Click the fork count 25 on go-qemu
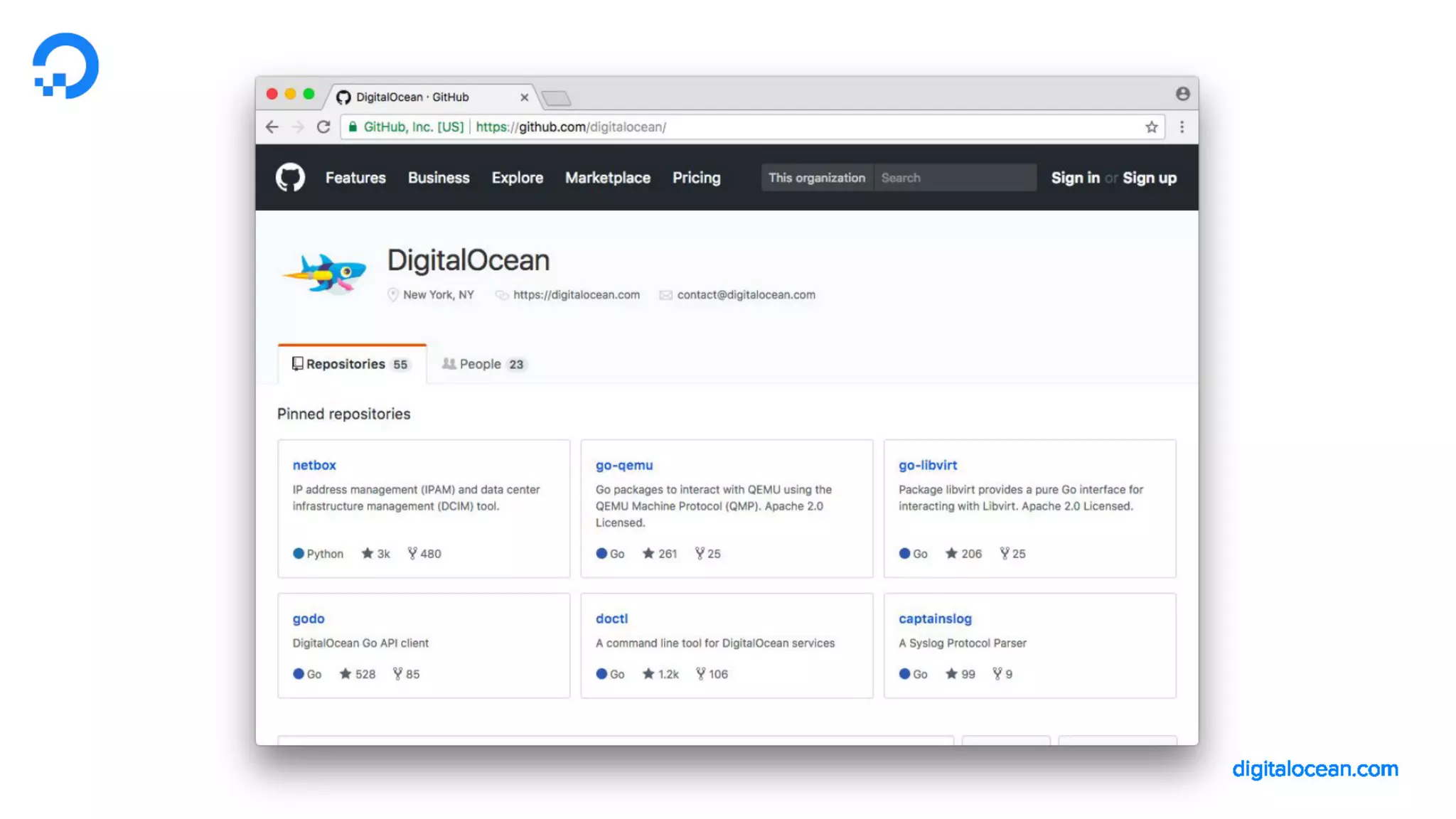 click(708, 554)
